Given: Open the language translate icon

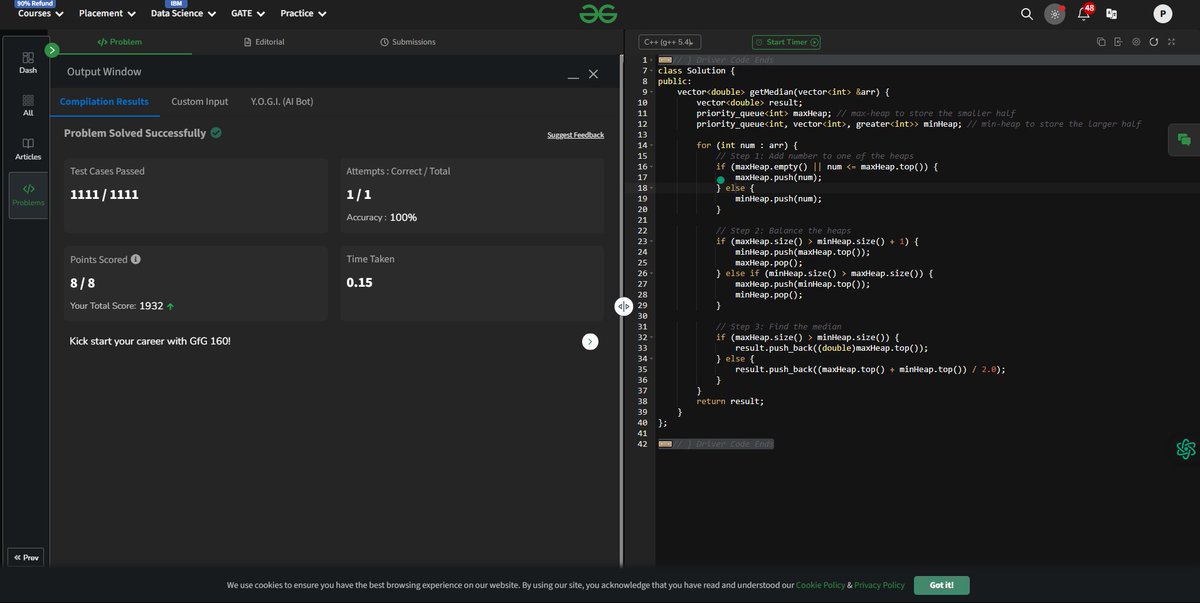Looking at the screenshot, I should pyautogui.click(x=1111, y=14).
